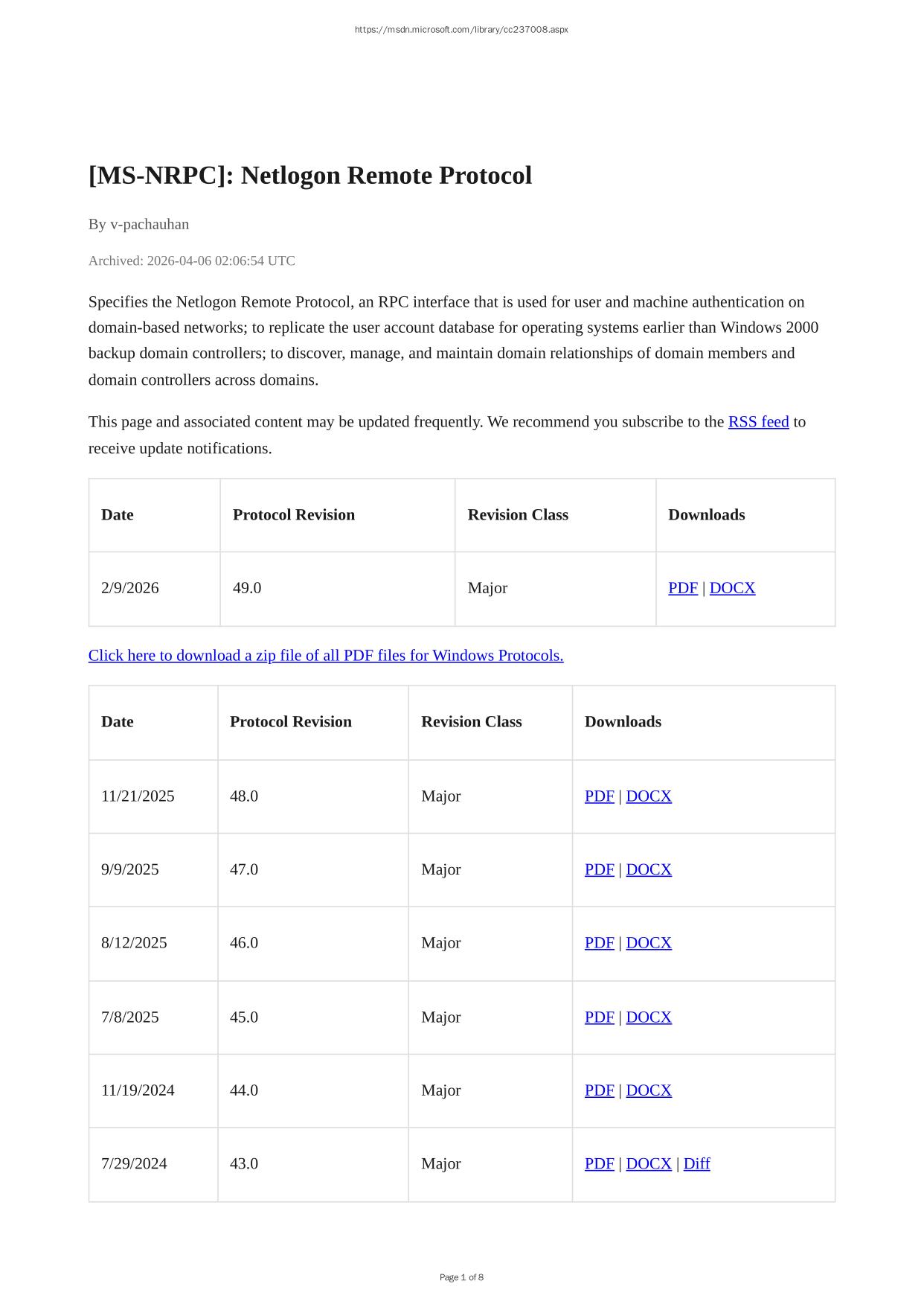Download the PDF for revision 43.0

(599, 1164)
